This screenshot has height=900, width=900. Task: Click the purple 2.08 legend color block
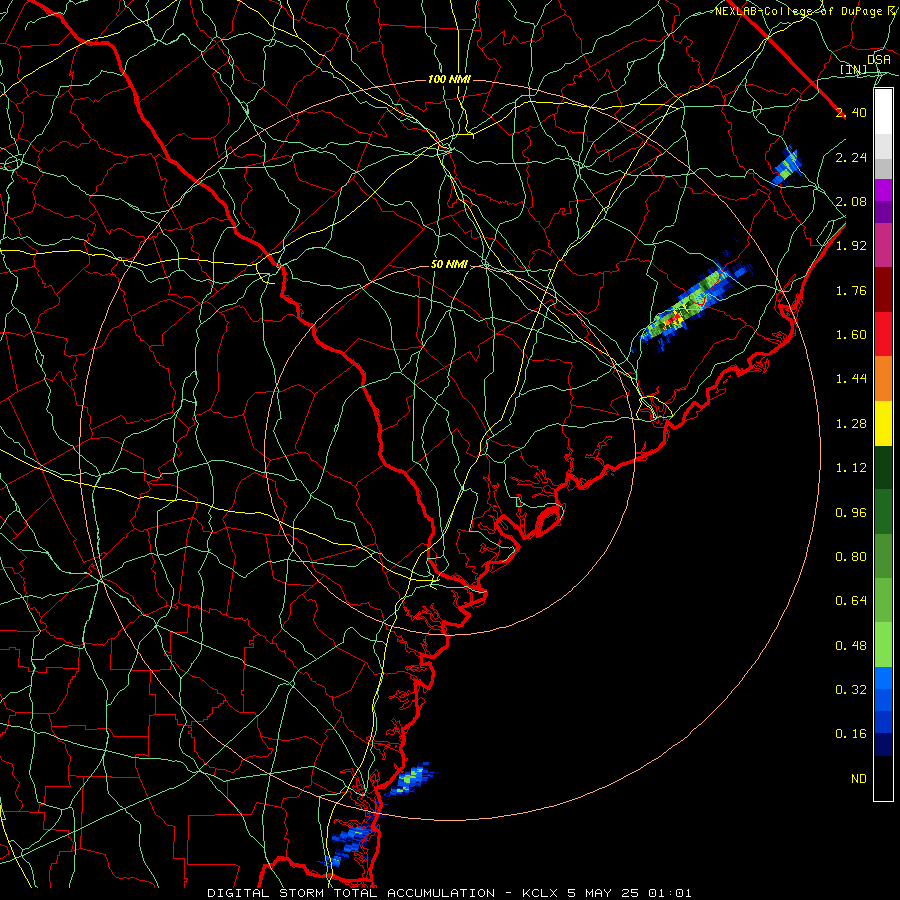point(883,201)
